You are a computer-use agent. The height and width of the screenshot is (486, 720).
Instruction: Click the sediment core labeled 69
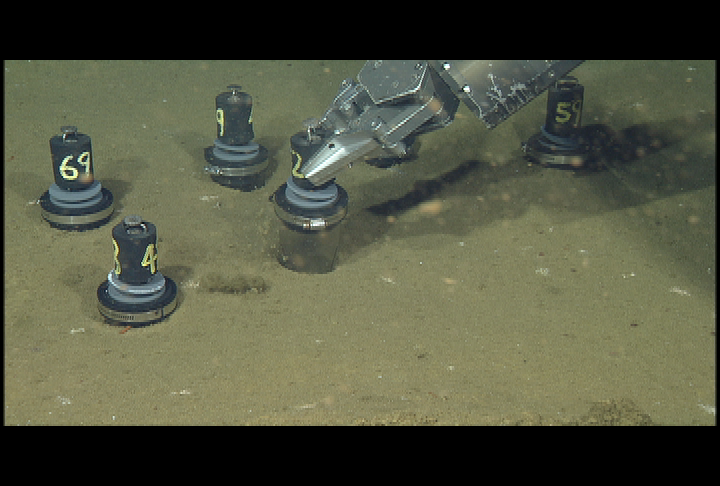click(76, 178)
